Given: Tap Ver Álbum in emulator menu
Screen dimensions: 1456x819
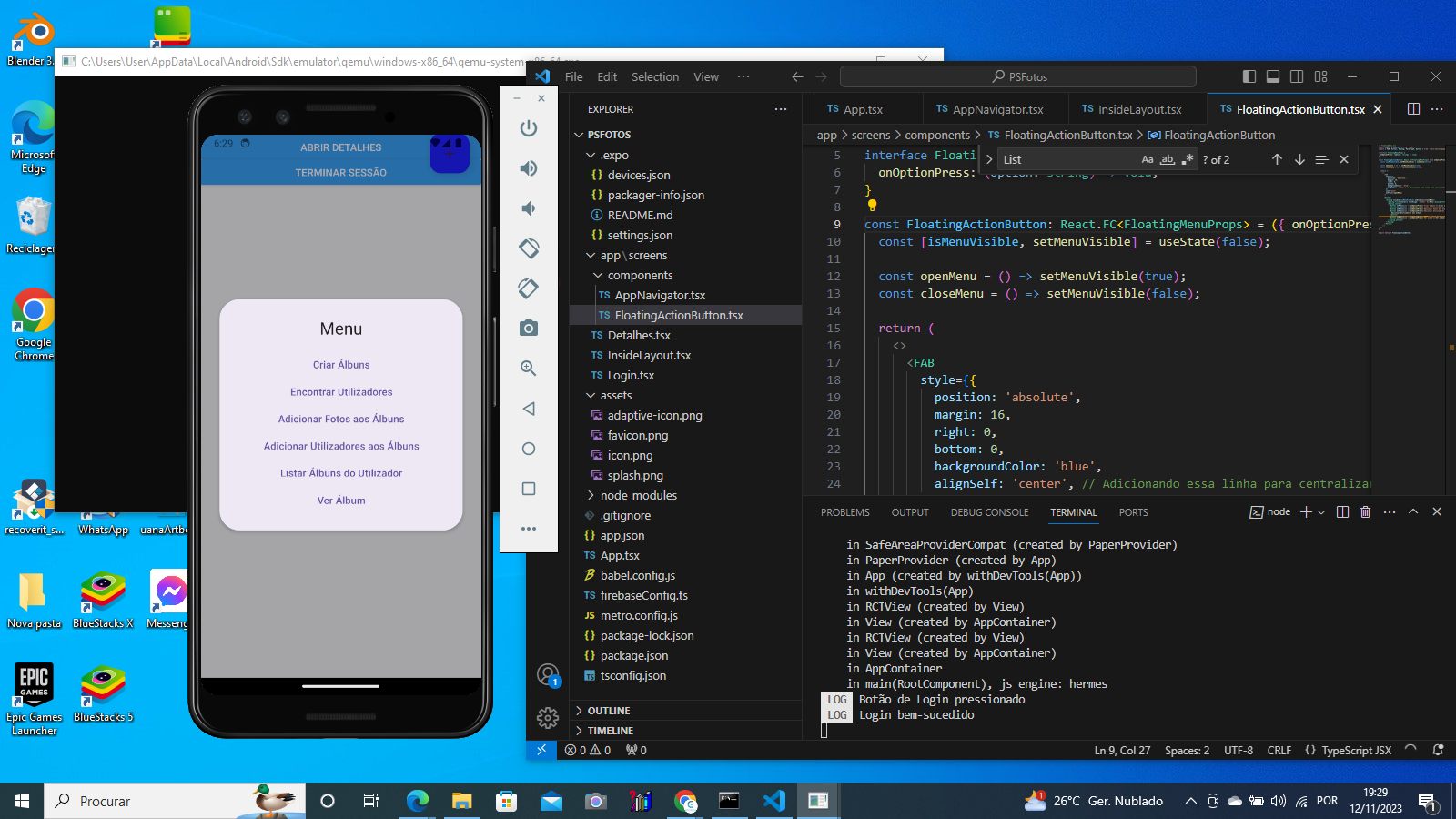Looking at the screenshot, I should pos(341,500).
